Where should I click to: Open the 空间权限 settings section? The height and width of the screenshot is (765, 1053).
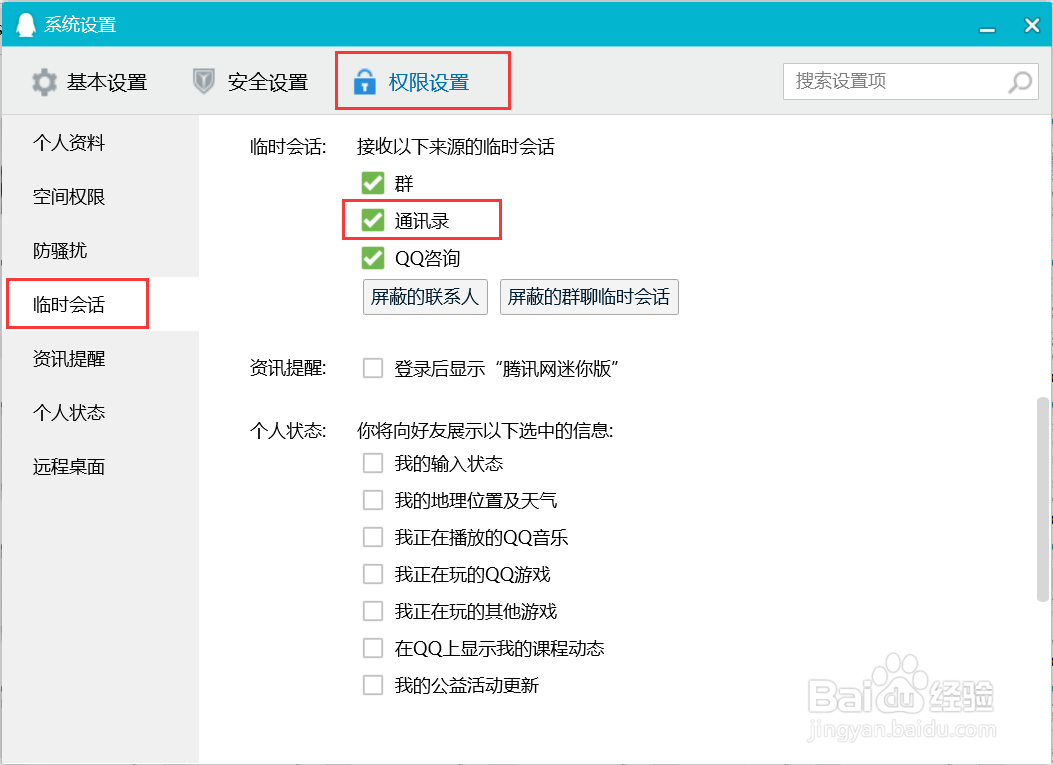pyautogui.click(x=68, y=196)
